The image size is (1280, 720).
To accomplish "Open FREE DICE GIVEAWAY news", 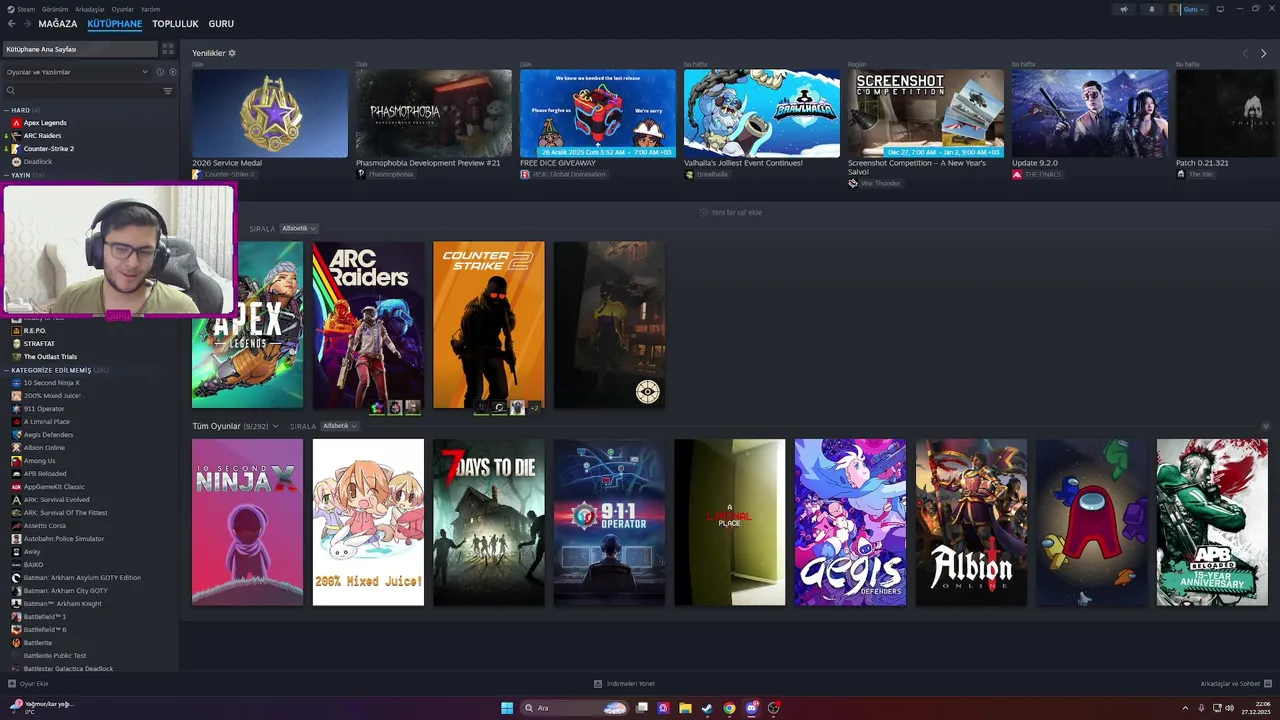I will tap(598, 113).
